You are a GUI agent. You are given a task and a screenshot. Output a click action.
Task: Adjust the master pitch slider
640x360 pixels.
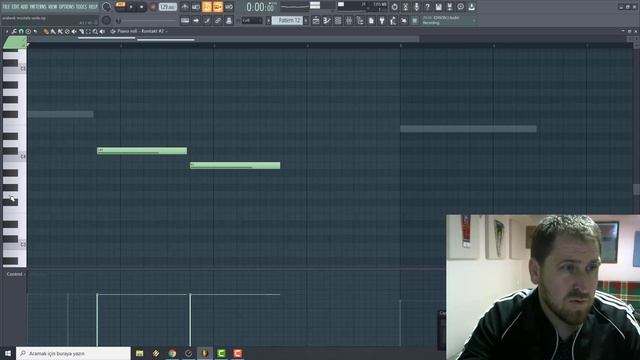[149, 20]
